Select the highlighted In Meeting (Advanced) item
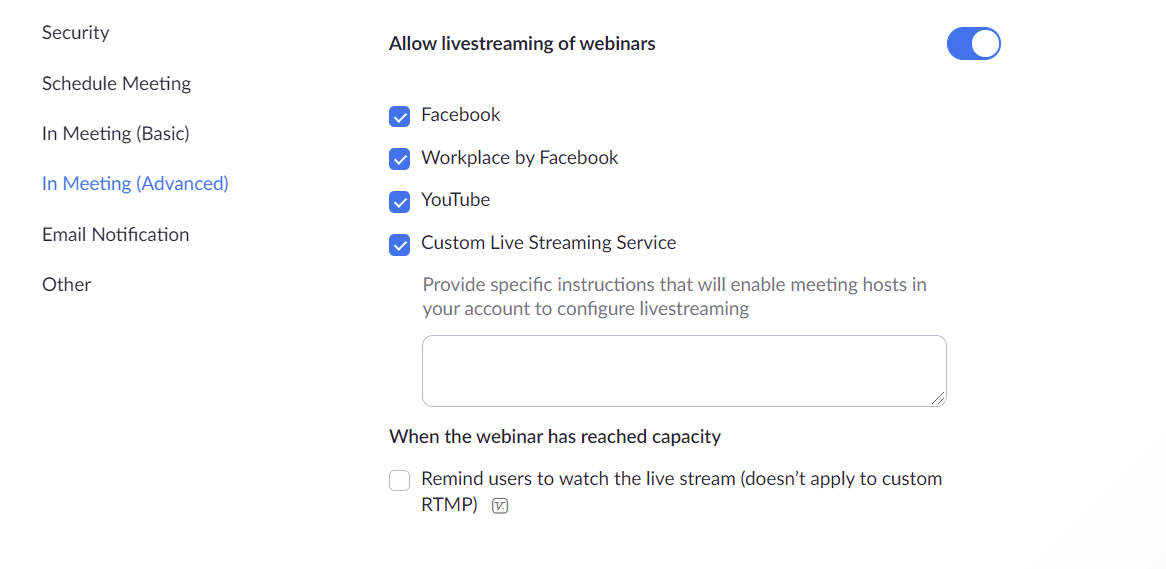The image size is (1166, 569). point(135,184)
